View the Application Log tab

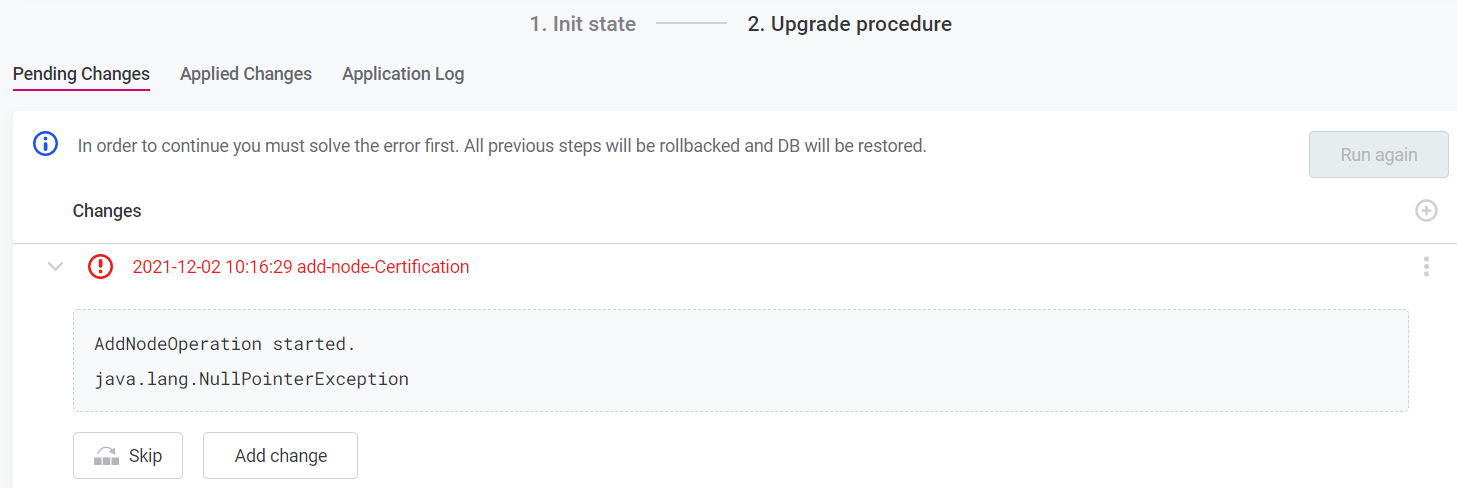(403, 74)
